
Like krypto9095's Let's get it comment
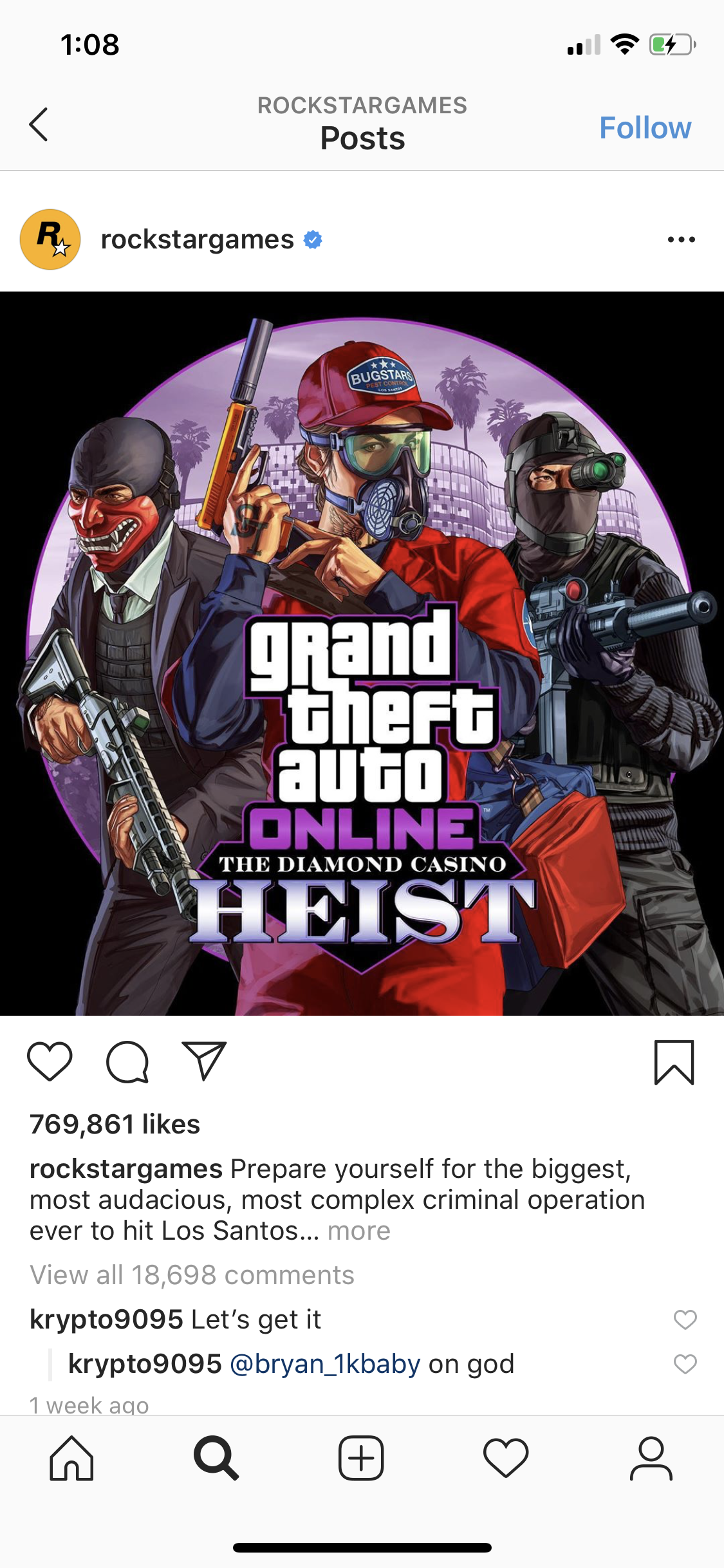point(685,1320)
